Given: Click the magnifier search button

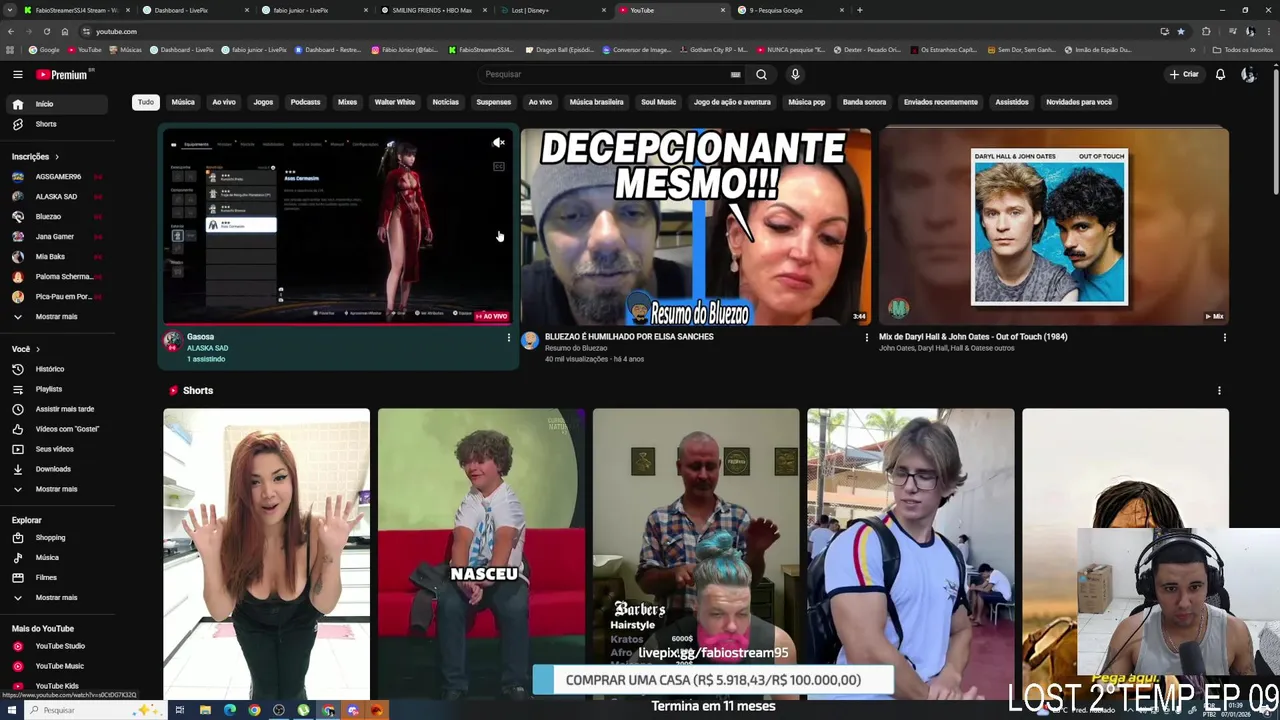Looking at the screenshot, I should tap(761, 74).
